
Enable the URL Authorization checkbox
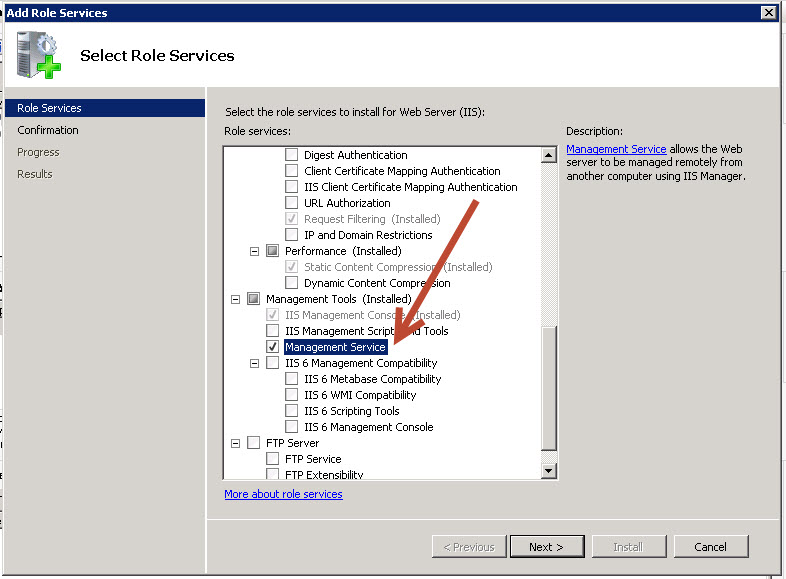(x=291, y=203)
